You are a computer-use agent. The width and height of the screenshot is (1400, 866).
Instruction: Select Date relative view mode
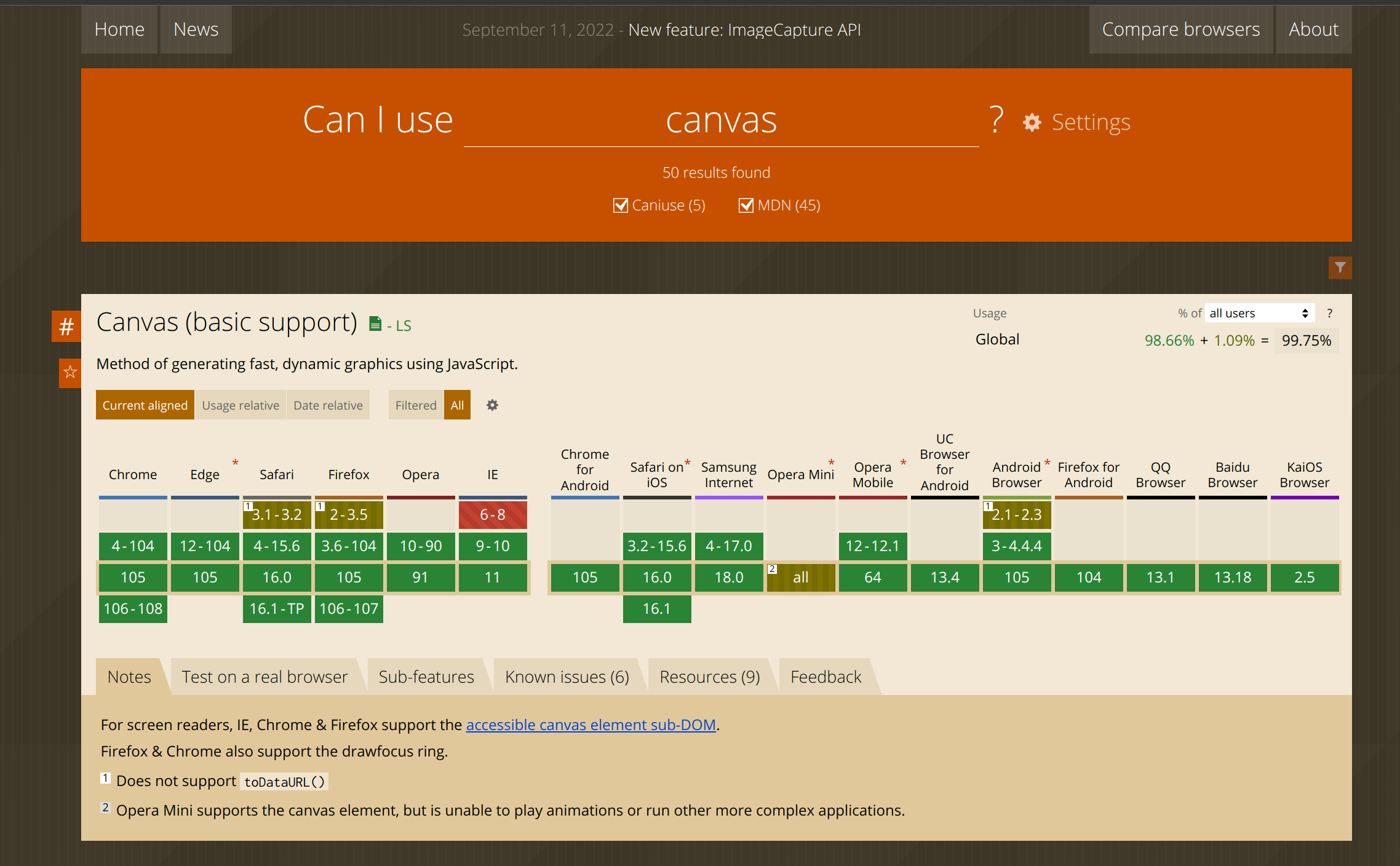(x=328, y=405)
